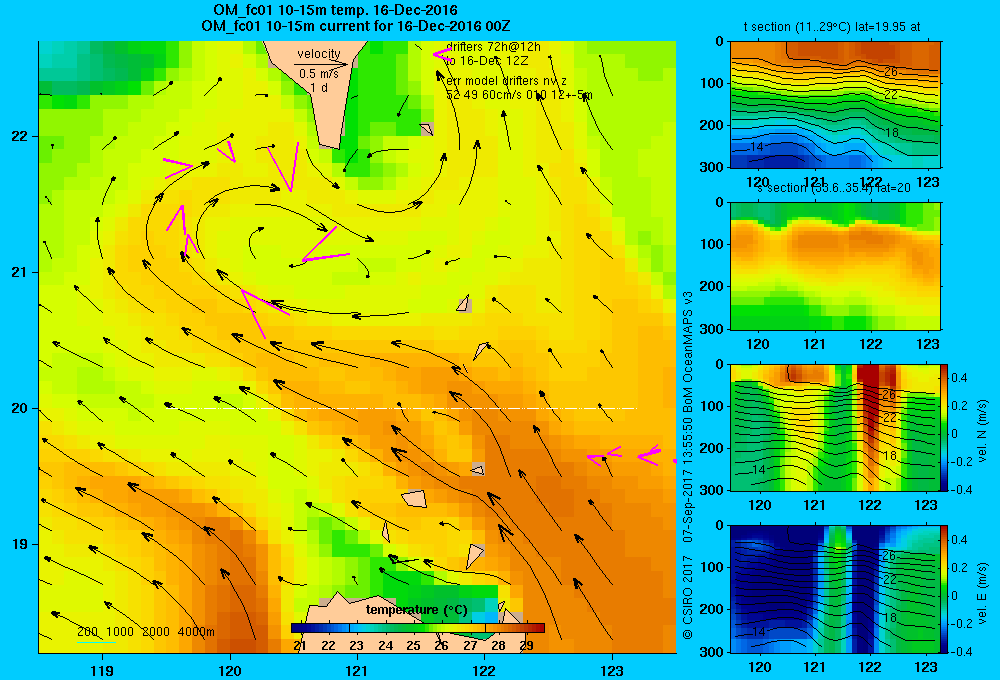The width and height of the screenshot is (1000, 680).
Task: Click latitude label 20 on main map axis
Action: (x=19, y=408)
